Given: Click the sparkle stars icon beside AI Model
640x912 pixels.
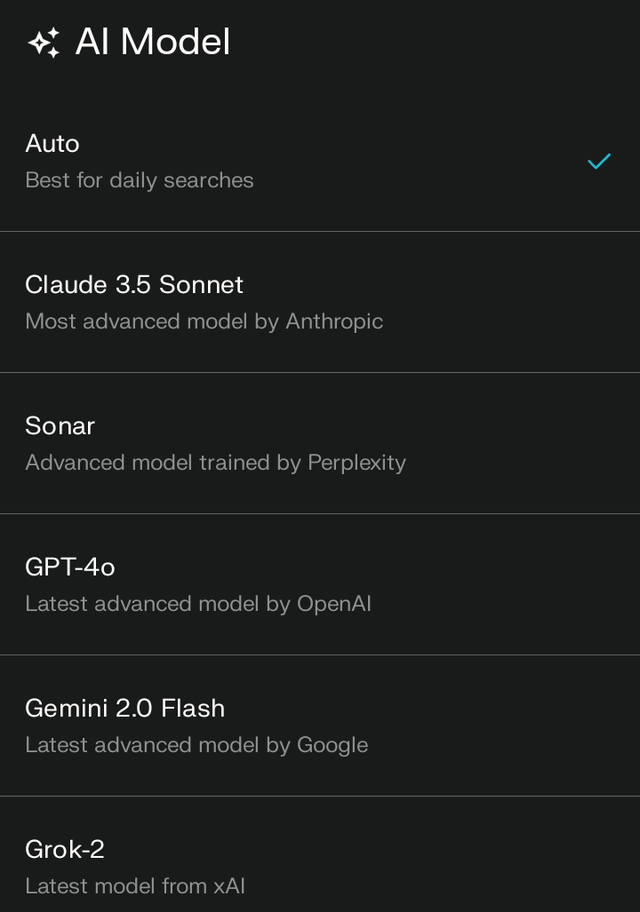Looking at the screenshot, I should click(x=44, y=42).
